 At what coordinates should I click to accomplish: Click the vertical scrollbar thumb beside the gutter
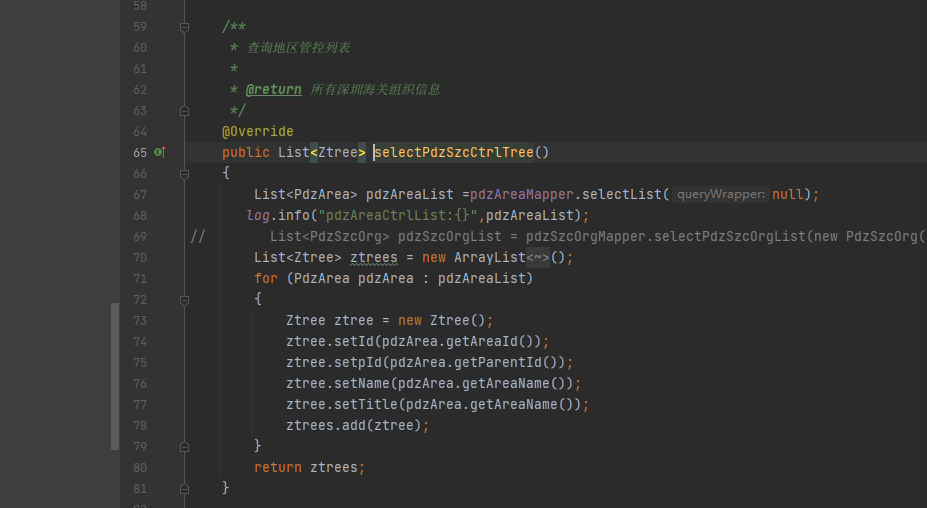[x=115, y=376]
